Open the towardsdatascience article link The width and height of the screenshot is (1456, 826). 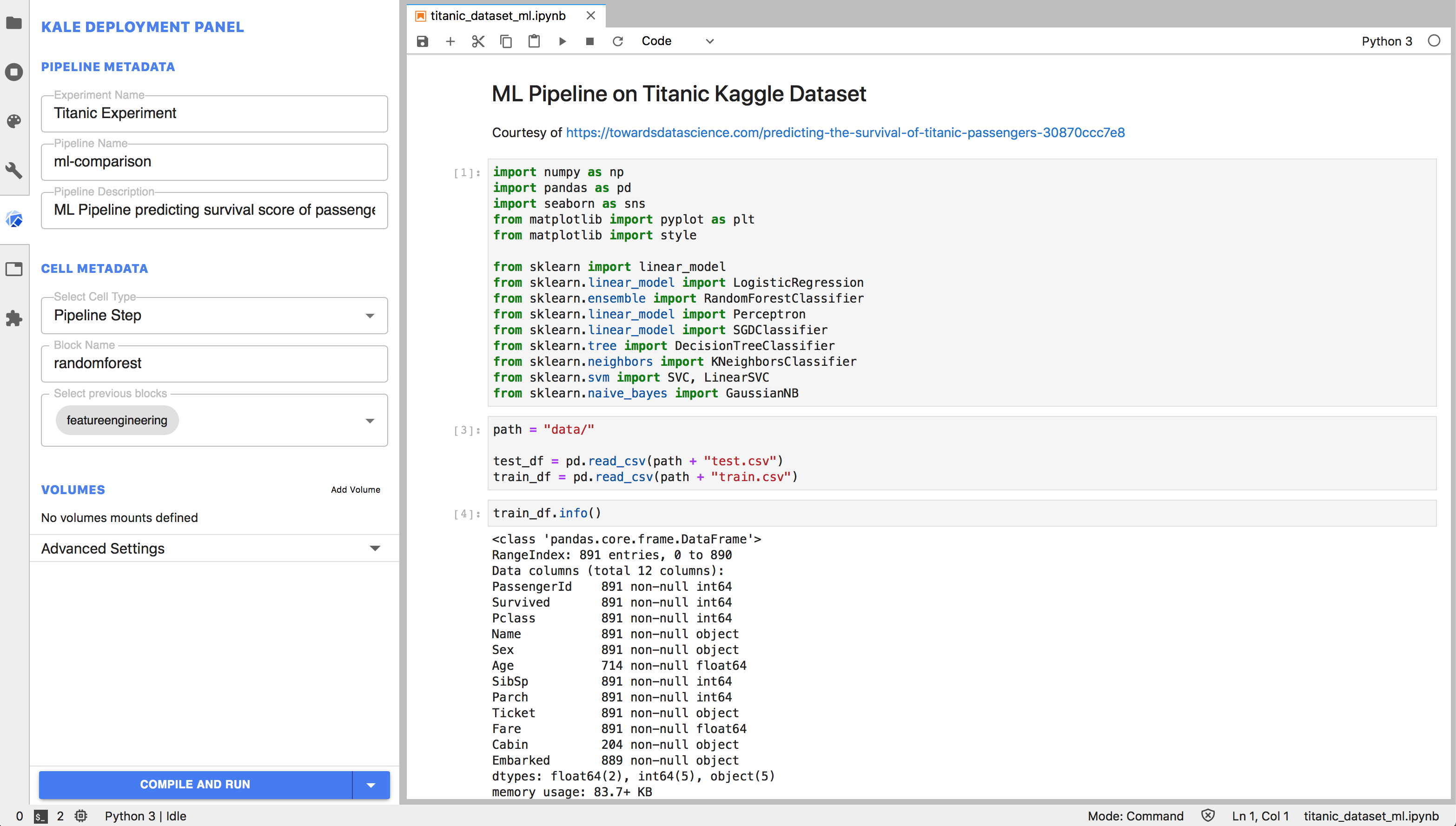[845, 133]
